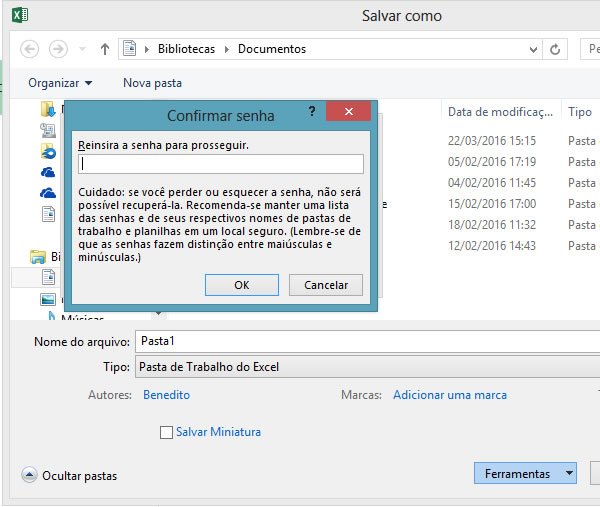The image size is (600, 507).
Task: Sort by Tipo column header
Action: (x=580, y=112)
